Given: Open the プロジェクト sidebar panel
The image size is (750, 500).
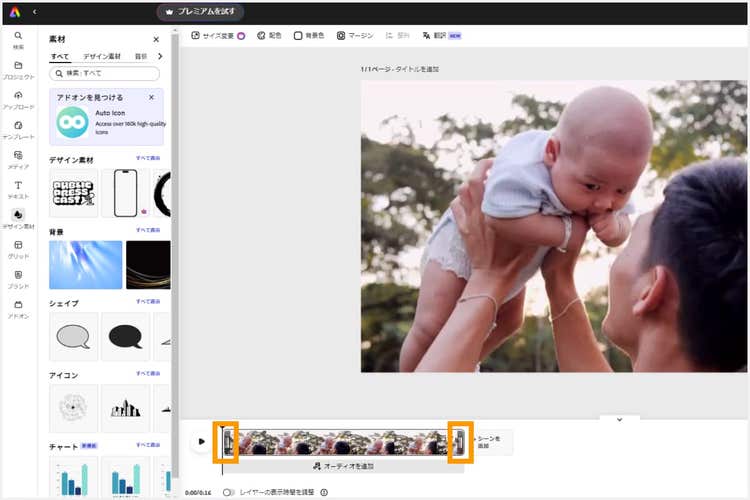Looking at the screenshot, I should point(18,70).
